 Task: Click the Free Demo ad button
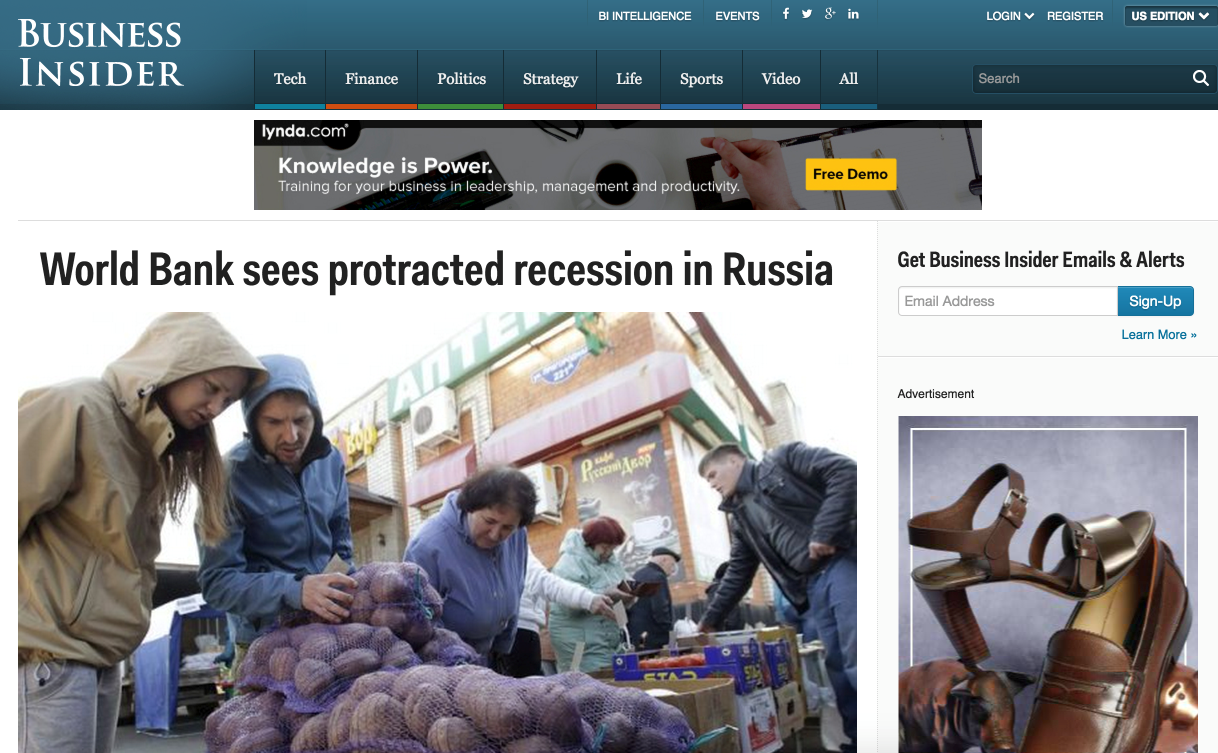coord(850,174)
